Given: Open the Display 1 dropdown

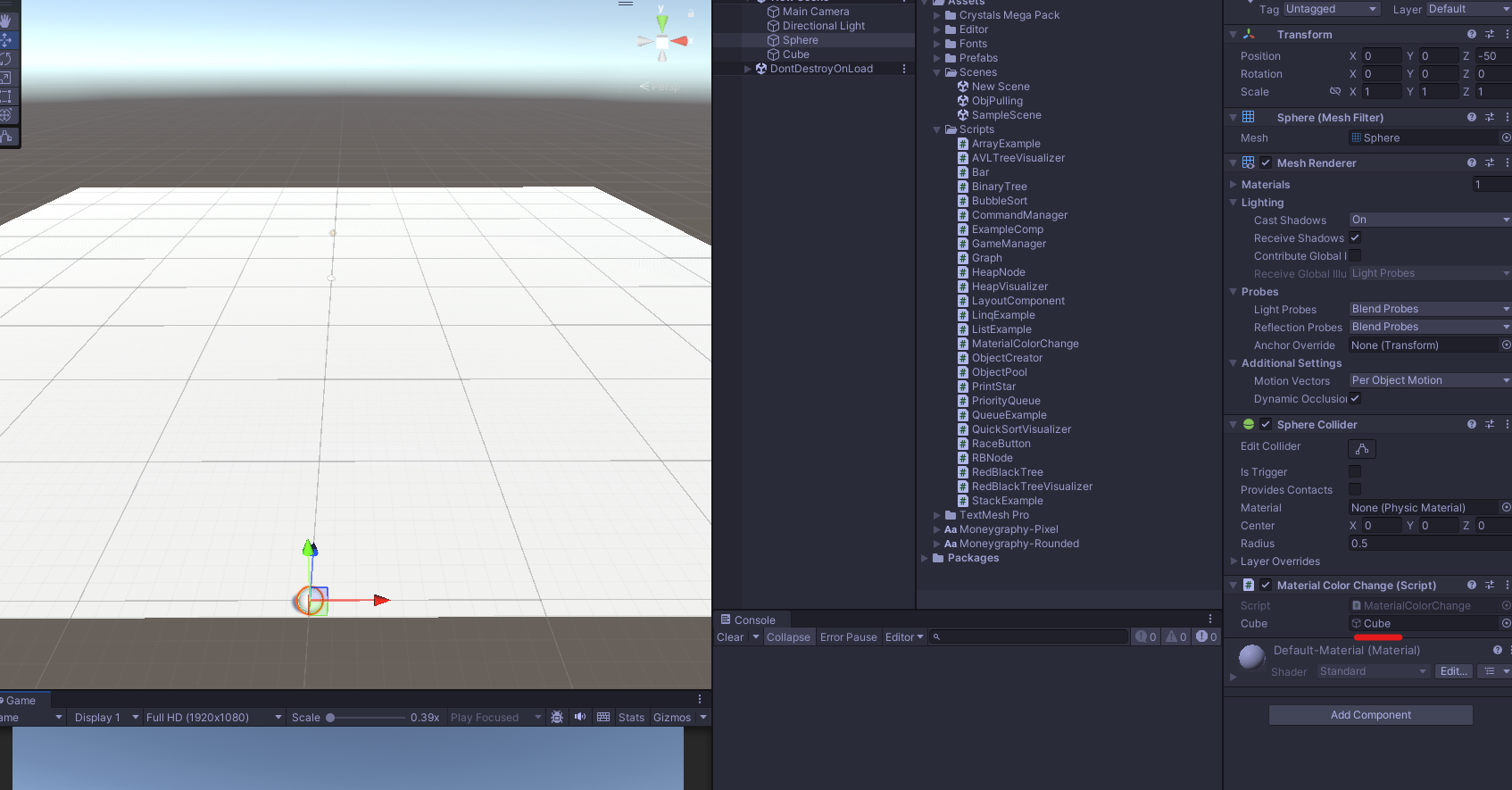Looking at the screenshot, I should click(106, 717).
